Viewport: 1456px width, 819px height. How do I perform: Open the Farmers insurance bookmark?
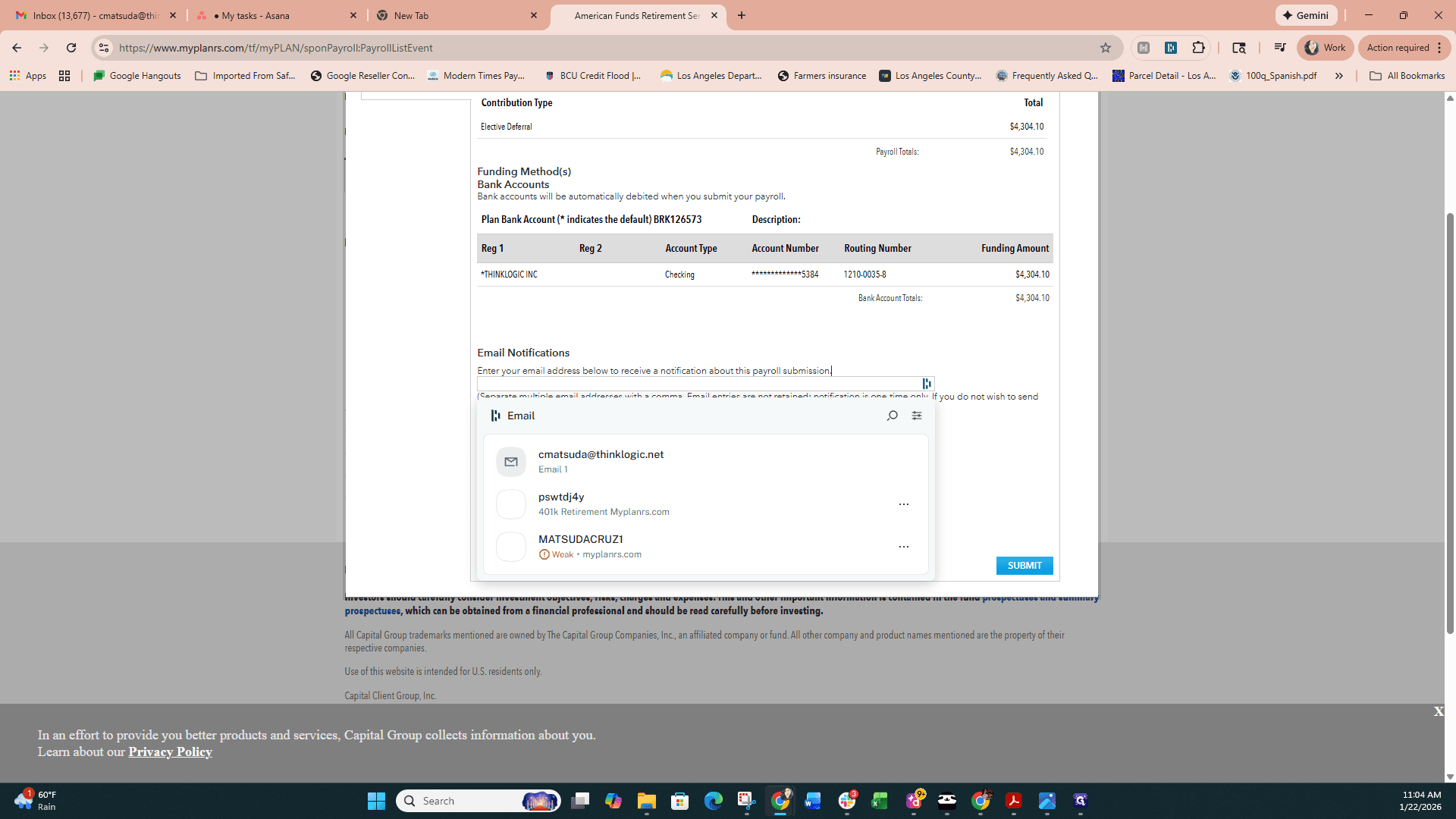[x=821, y=76]
